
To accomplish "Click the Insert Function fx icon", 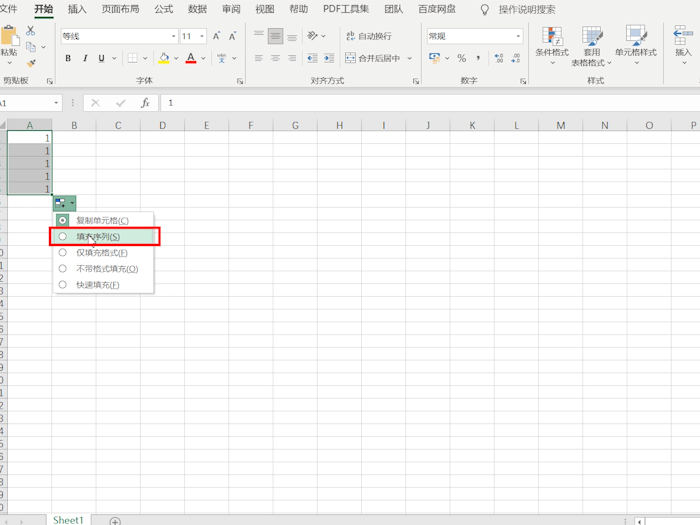I will point(145,103).
